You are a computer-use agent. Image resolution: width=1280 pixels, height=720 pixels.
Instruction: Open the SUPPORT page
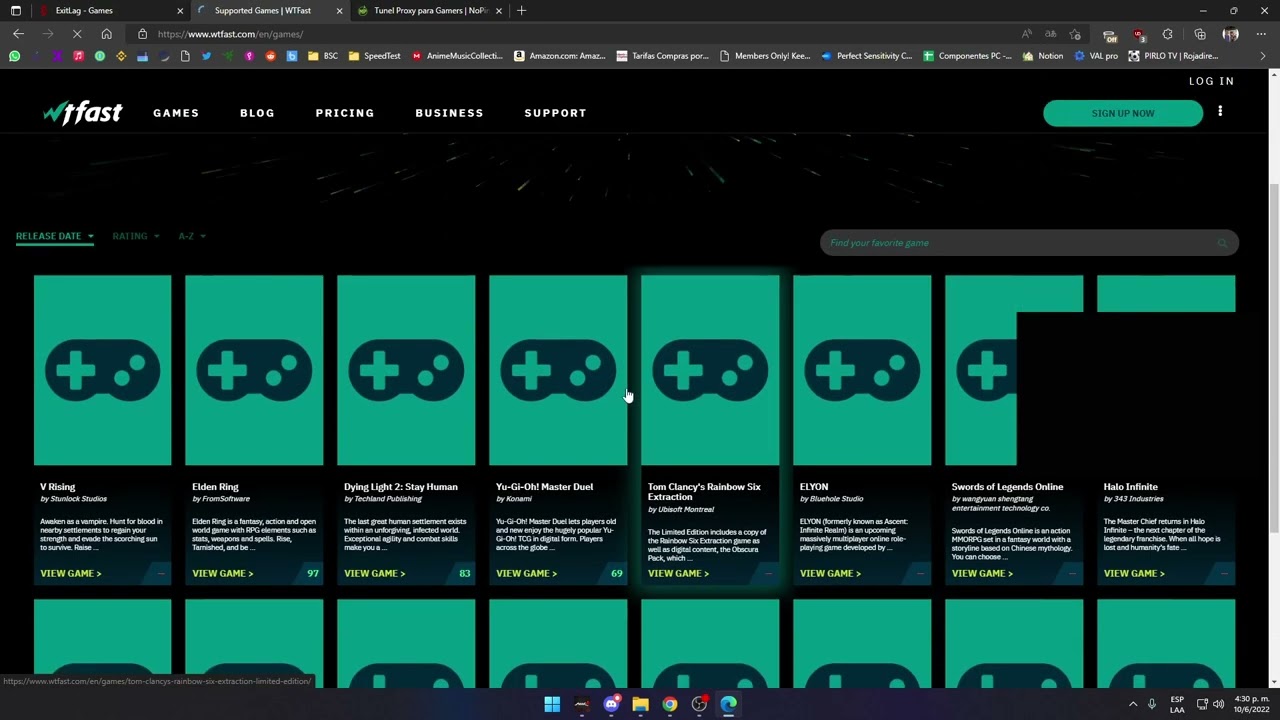(x=555, y=113)
